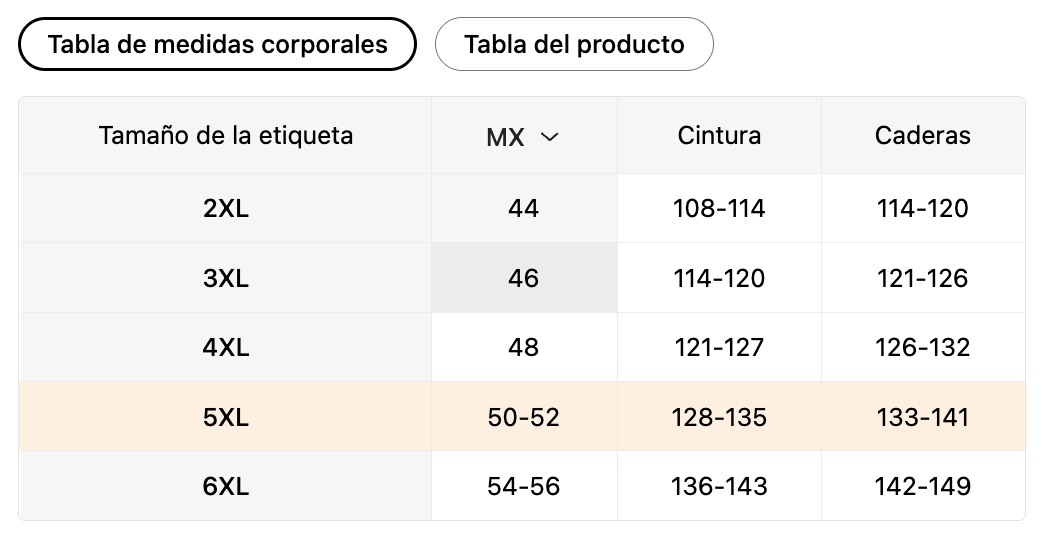The height and width of the screenshot is (538, 1044).
Task: Select the MX 50-52 cell
Action: pos(524,416)
